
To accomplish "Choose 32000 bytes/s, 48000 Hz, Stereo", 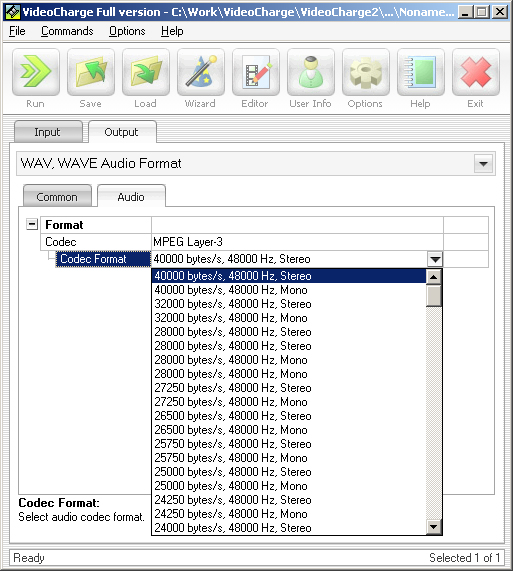I will coord(289,304).
